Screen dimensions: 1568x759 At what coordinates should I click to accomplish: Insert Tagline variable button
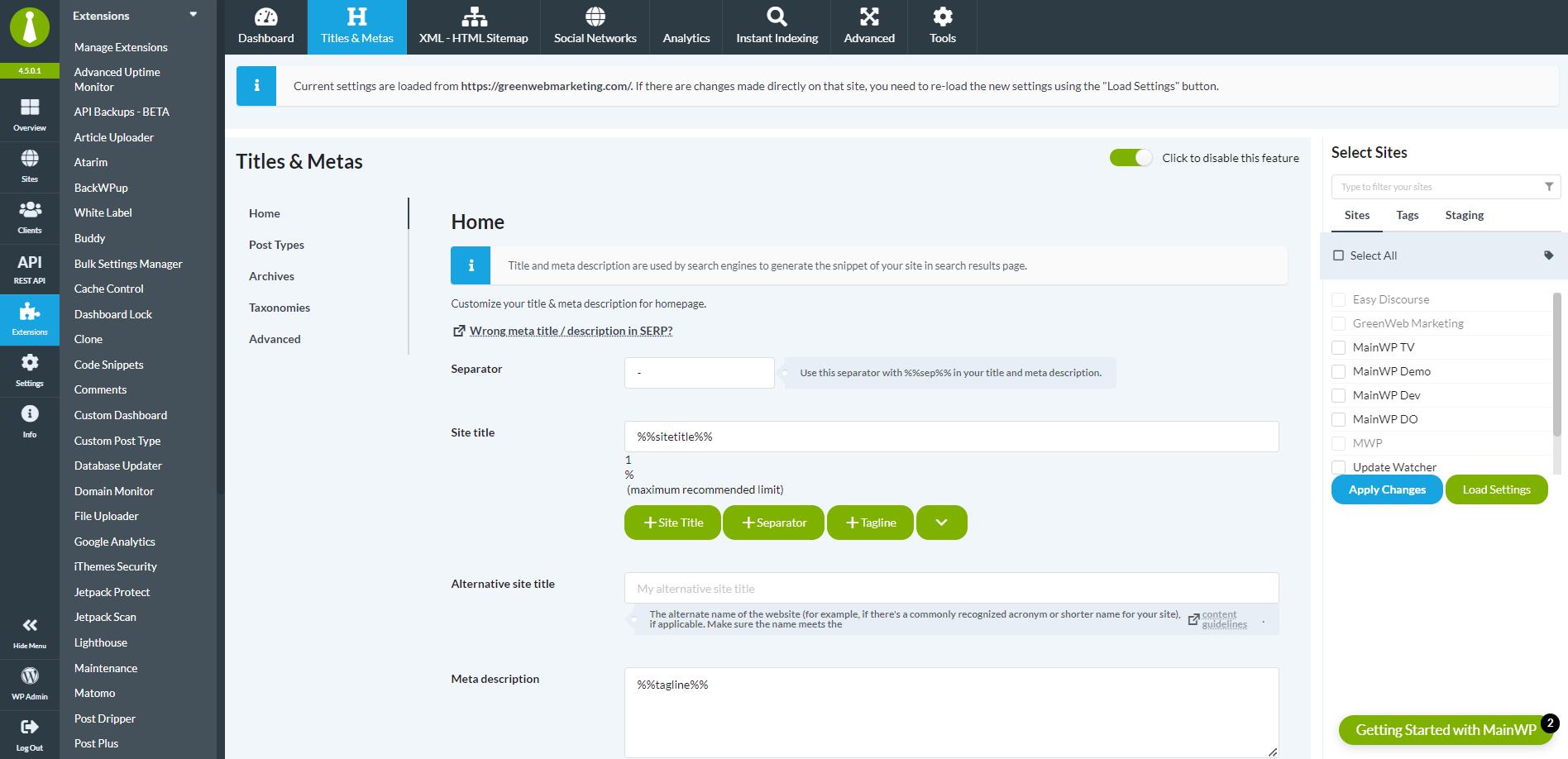pos(870,523)
